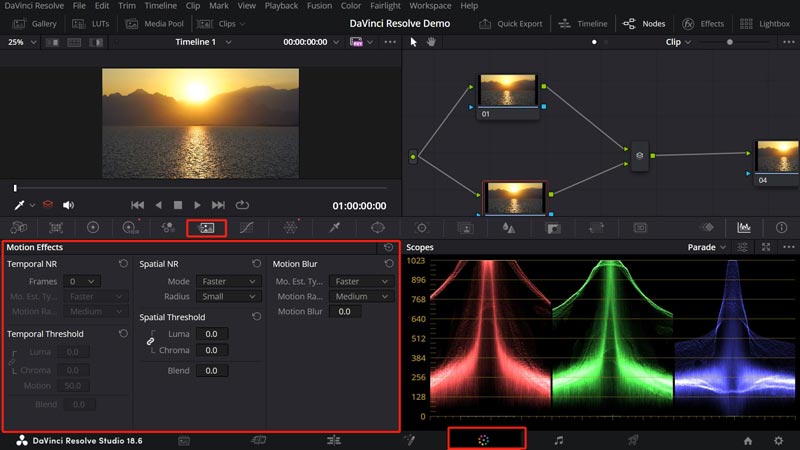Open the Playback menu

pyautogui.click(x=281, y=6)
